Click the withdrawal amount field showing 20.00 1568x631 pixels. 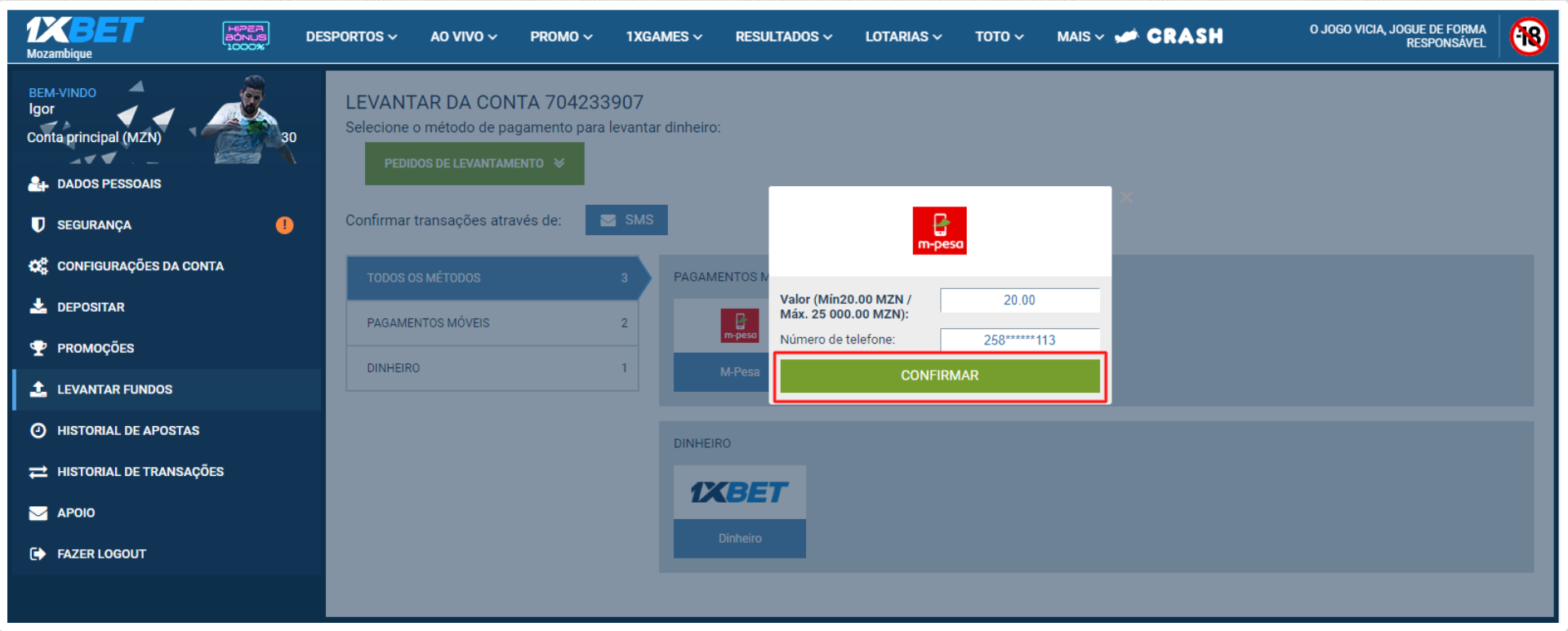1019,300
